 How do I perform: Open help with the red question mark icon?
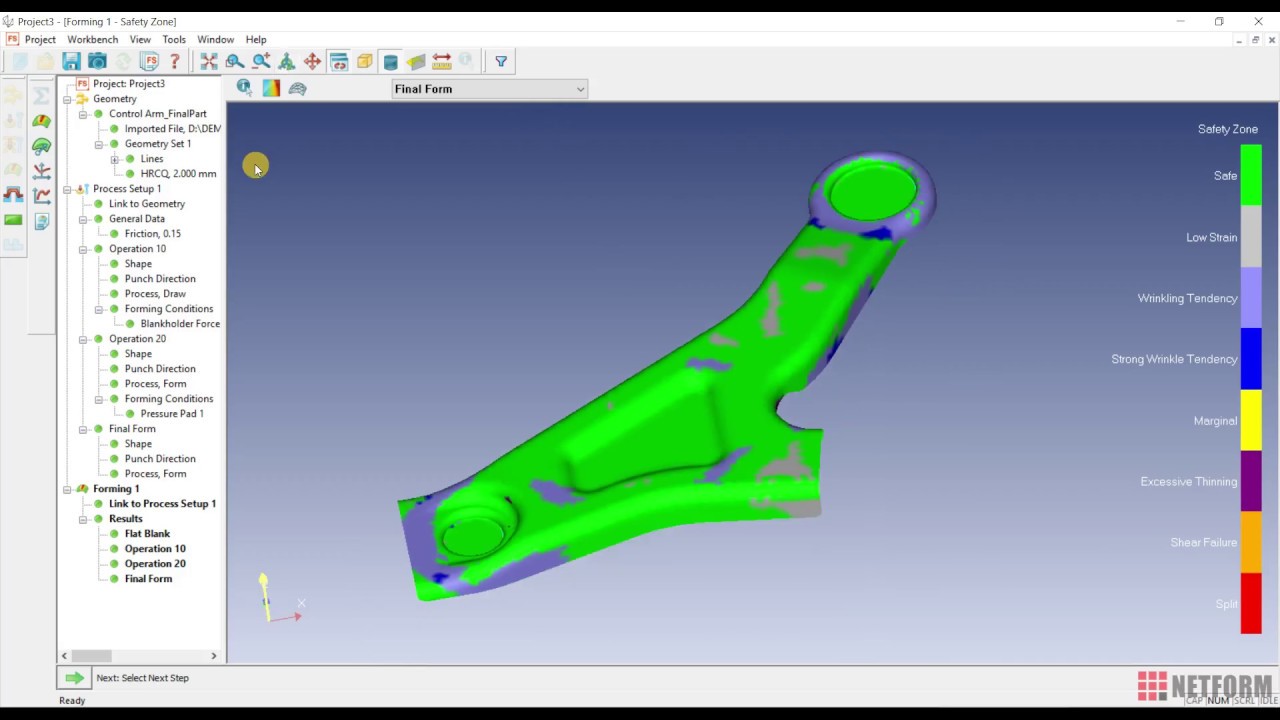175,61
